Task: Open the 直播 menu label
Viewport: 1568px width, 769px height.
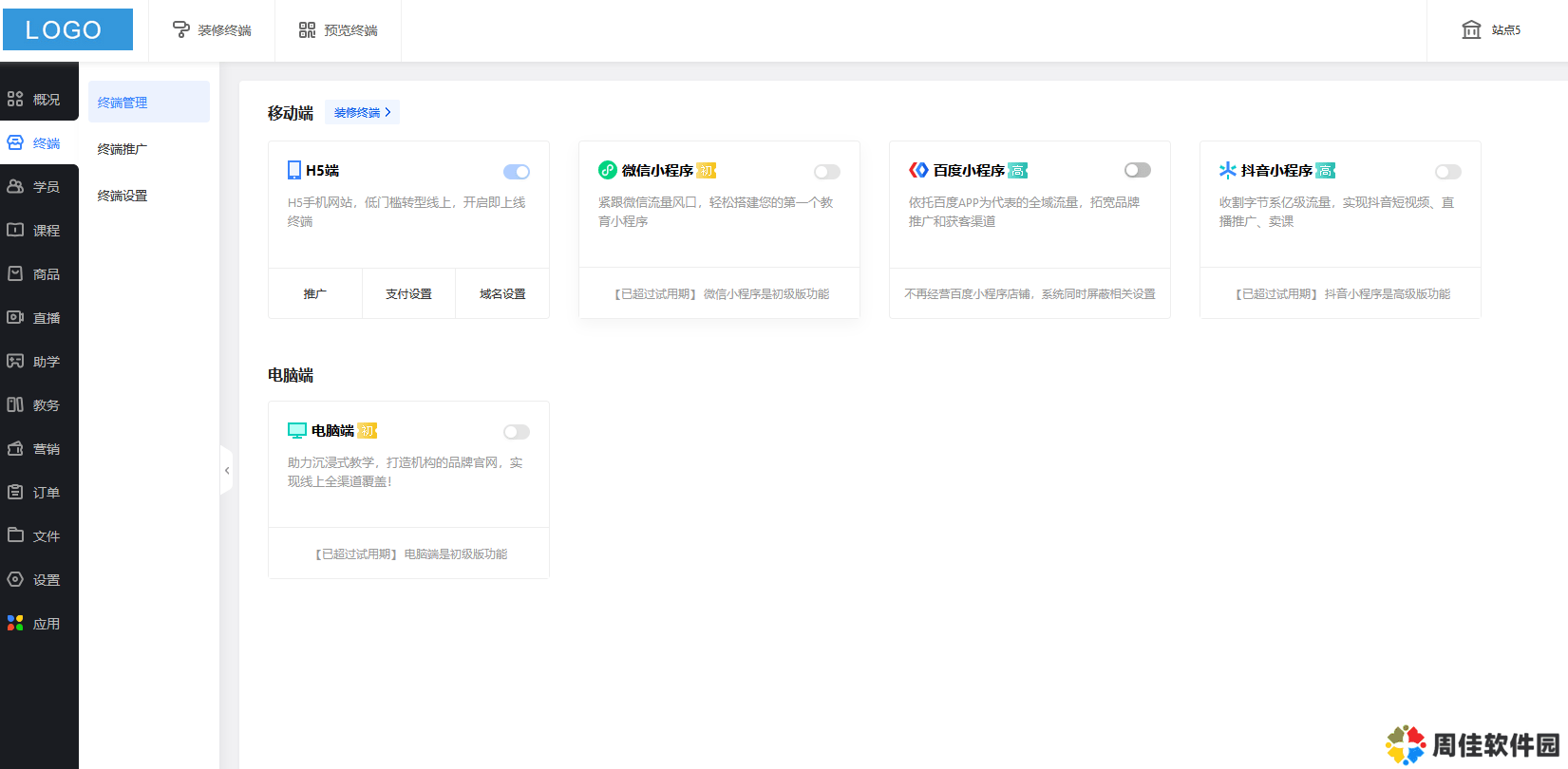Action: pos(47,318)
